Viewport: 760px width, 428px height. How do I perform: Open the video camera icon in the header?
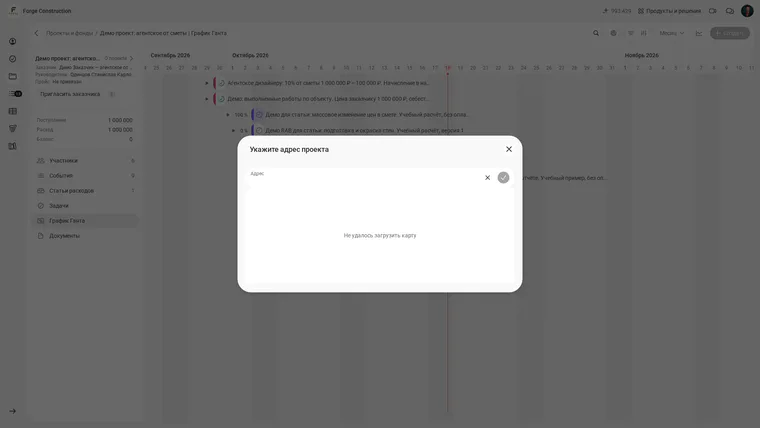click(x=712, y=11)
